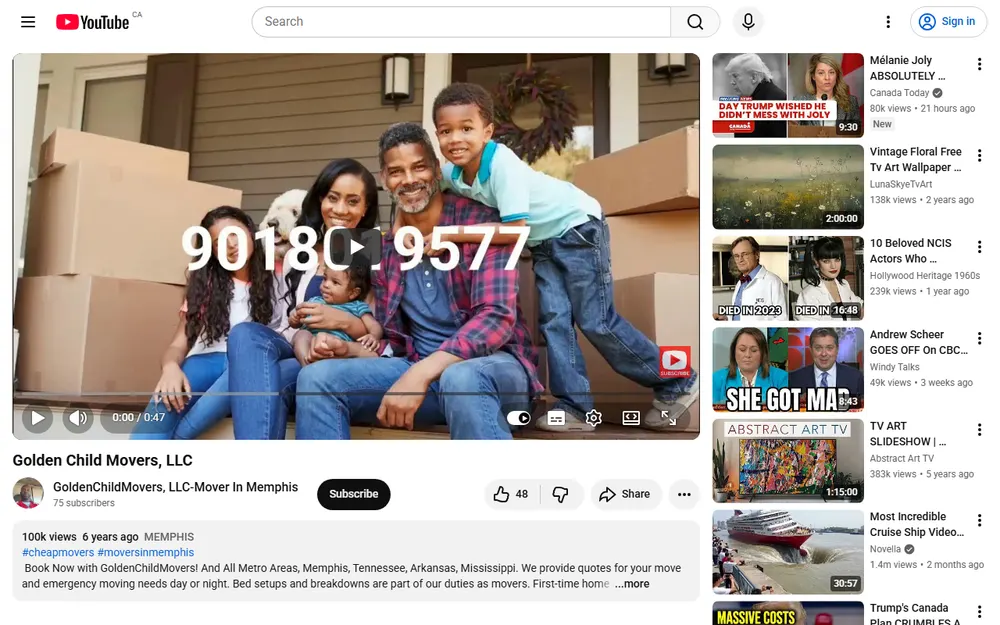The width and height of the screenshot is (1000, 625).
Task: Open options menu for Vintage Floral video
Action: click(979, 155)
